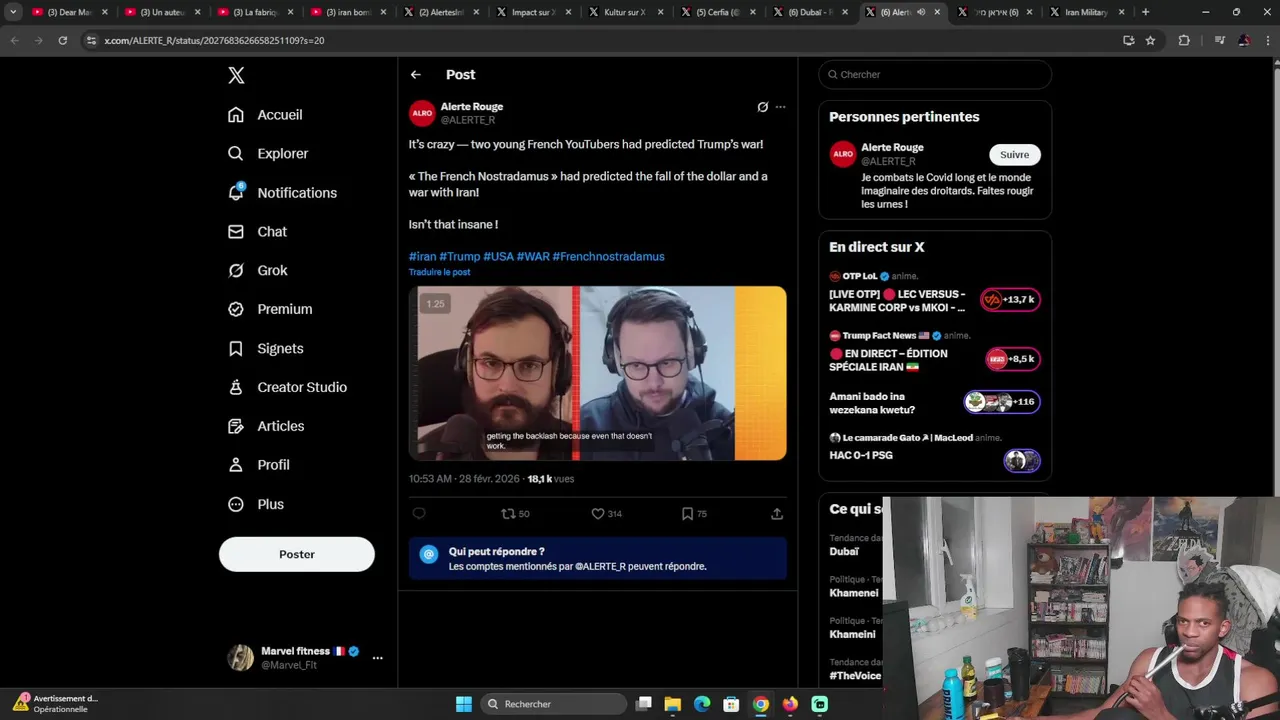This screenshot has width=1280, height=720.
Task: Click the share icon under the post
Action: click(x=777, y=514)
